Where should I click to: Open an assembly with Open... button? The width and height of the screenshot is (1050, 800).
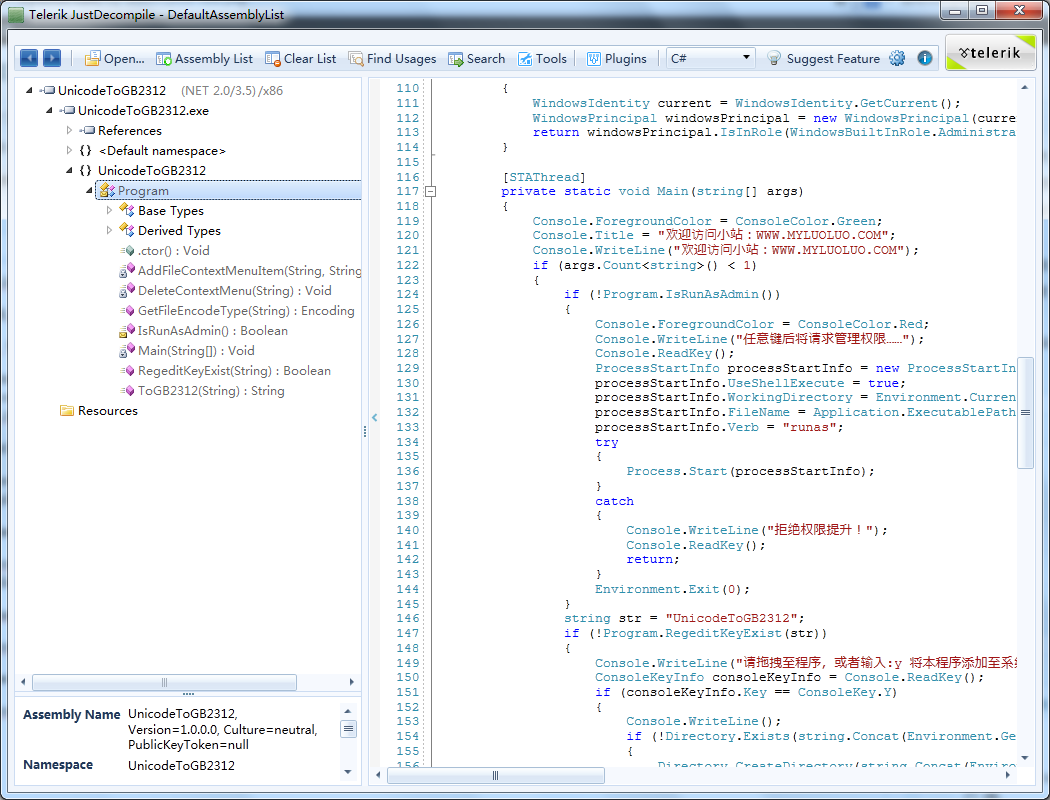(x=115, y=59)
